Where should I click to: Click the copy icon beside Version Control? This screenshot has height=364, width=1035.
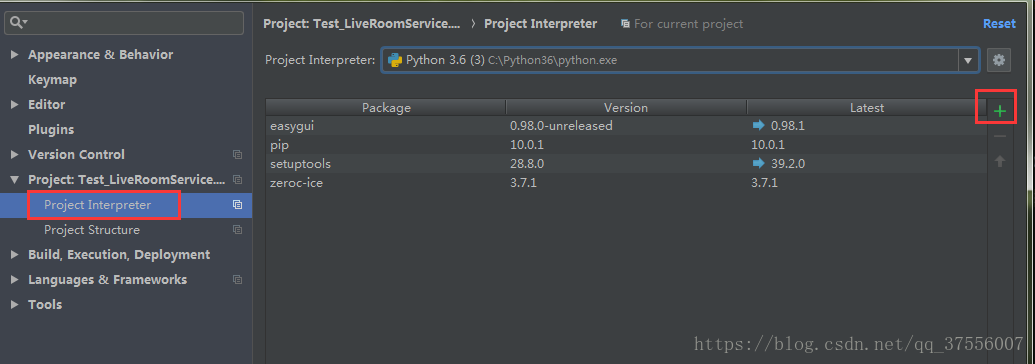(x=237, y=155)
